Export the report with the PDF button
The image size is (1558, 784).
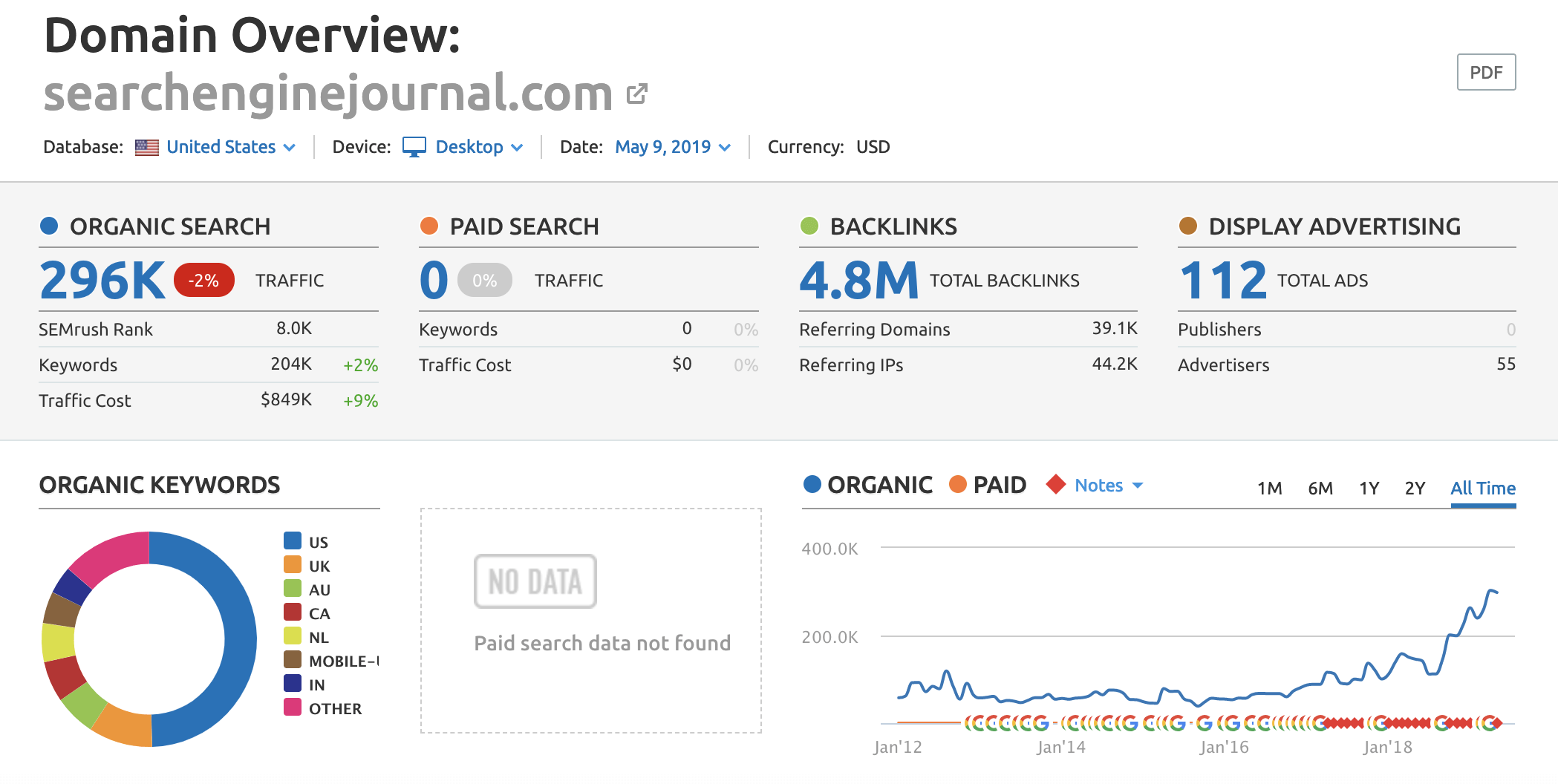coord(1486,72)
